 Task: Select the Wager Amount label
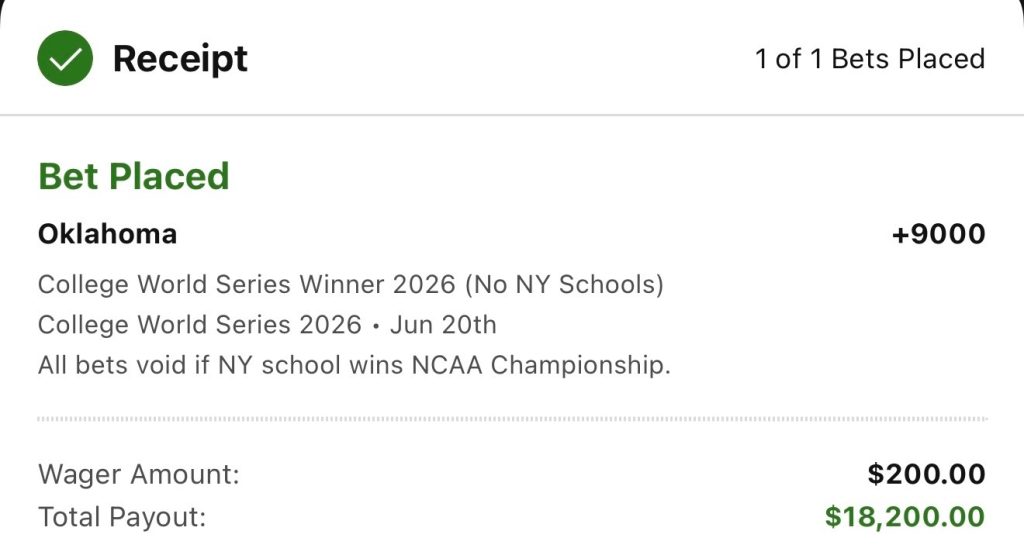coord(139,474)
